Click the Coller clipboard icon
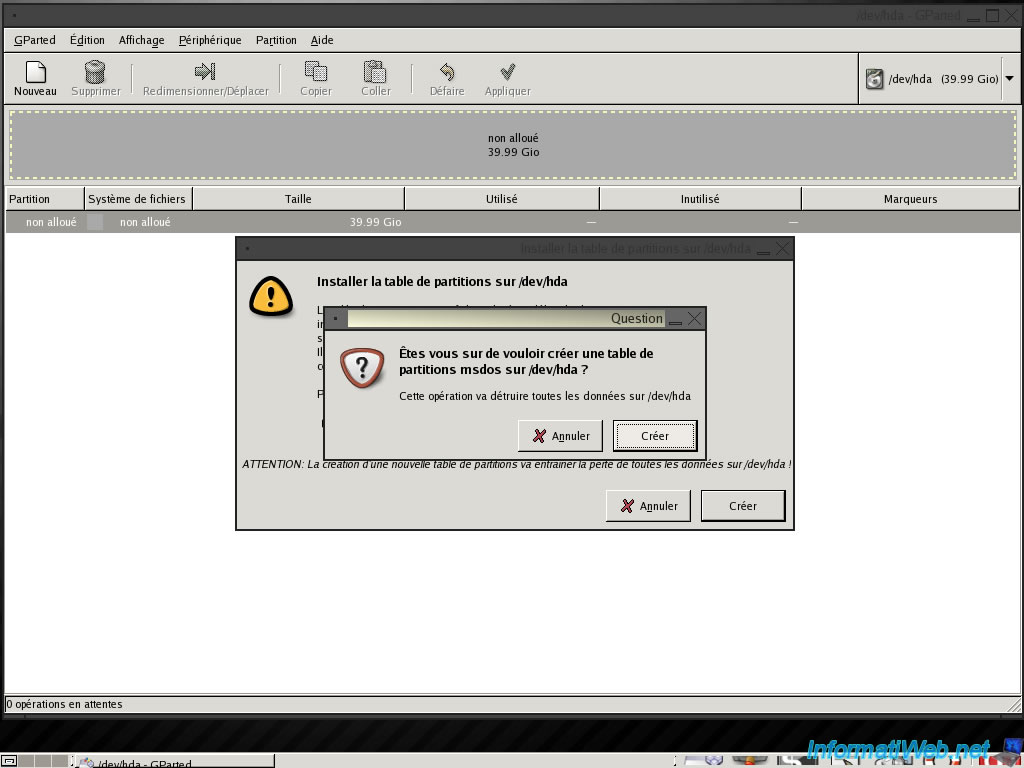This screenshot has width=1024, height=768. (x=375, y=72)
